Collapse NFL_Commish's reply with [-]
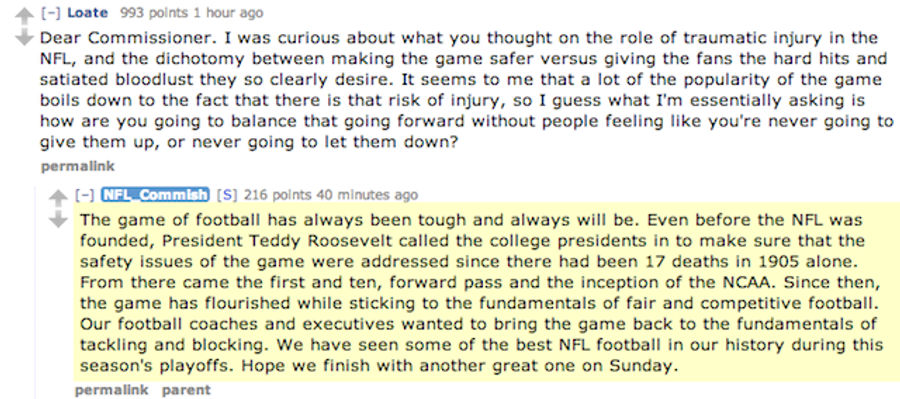 86,195
